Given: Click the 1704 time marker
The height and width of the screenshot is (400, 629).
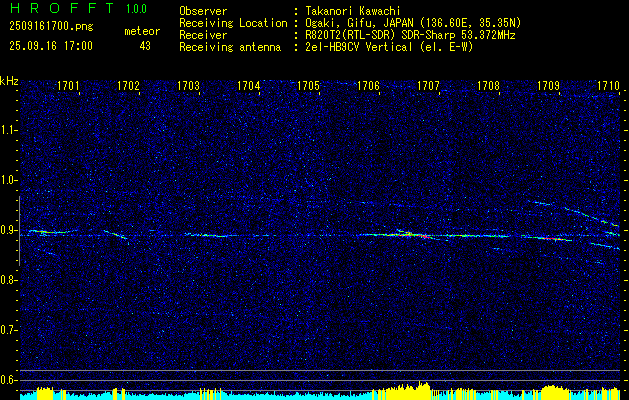Looking at the screenshot, I should (x=249, y=86).
